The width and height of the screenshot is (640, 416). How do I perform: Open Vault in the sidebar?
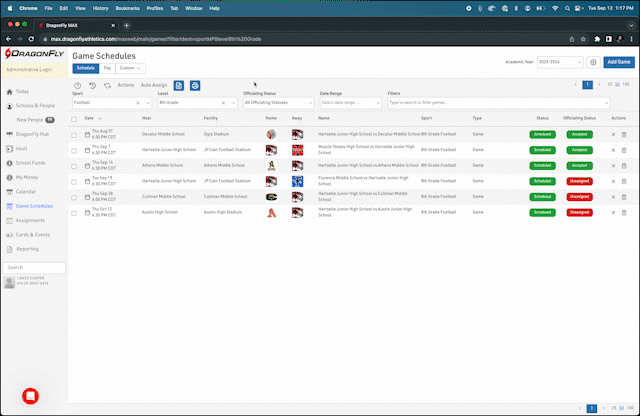[22, 147]
